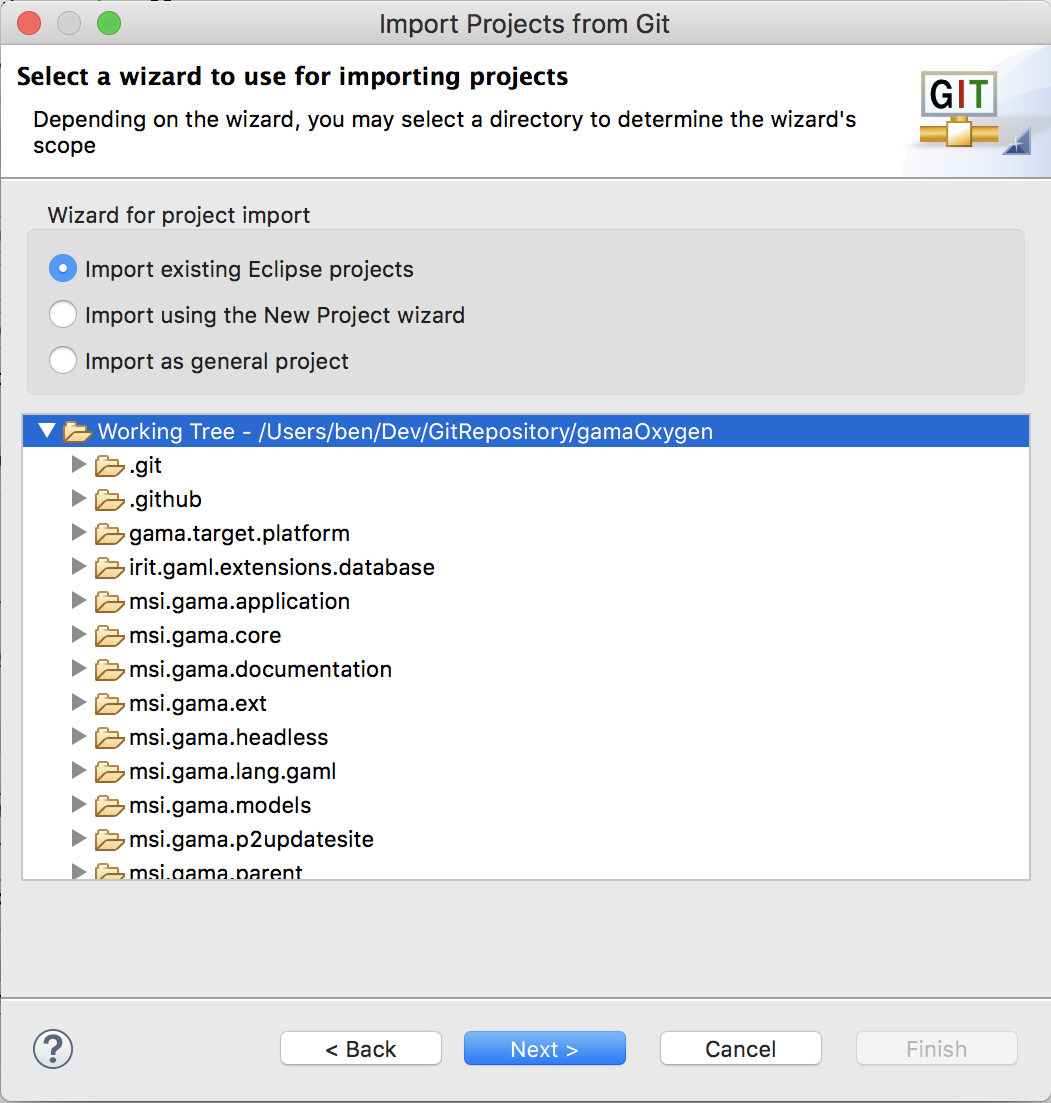
Task: Cancel the Git import dialog
Action: (x=741, y=1049)
